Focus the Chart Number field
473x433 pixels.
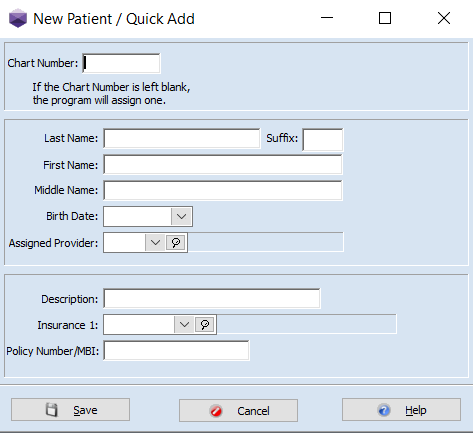(121, 63)
